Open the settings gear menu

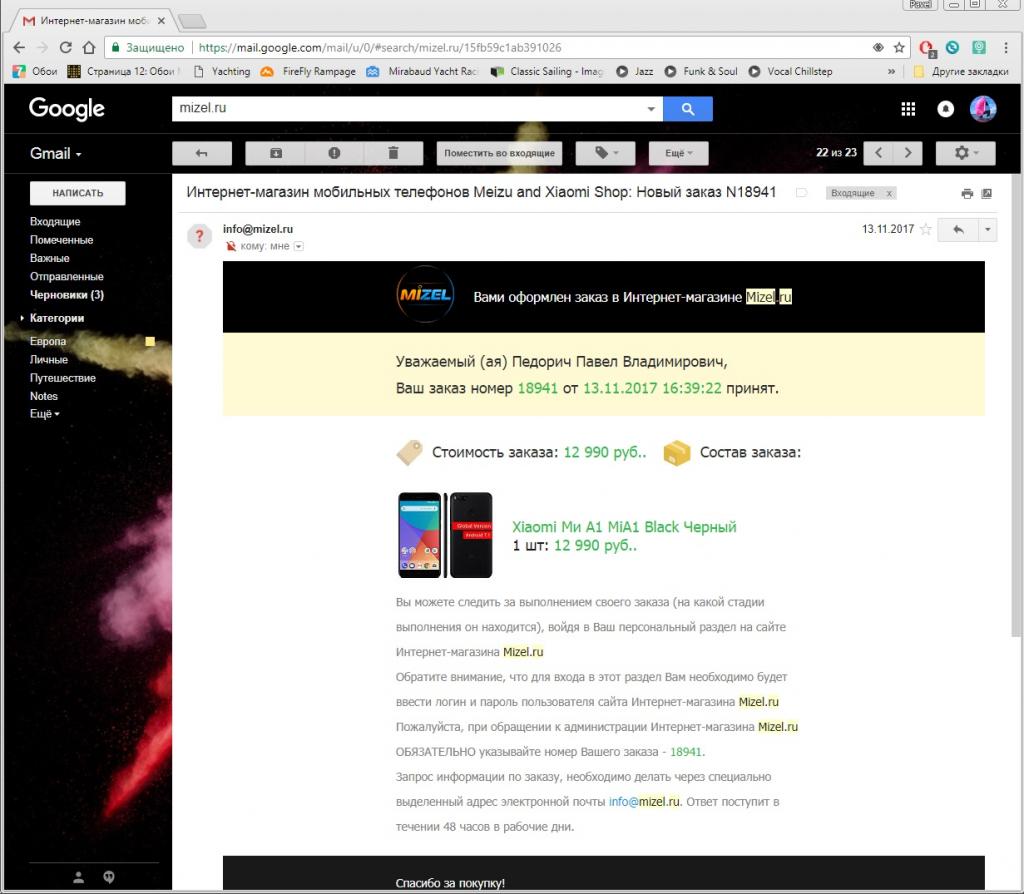point(966,153)
